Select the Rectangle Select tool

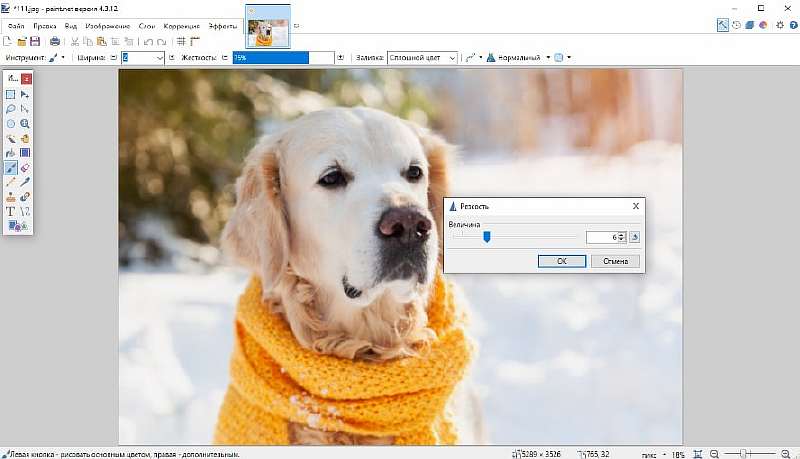pyautogui.click(x=11, y=94)
